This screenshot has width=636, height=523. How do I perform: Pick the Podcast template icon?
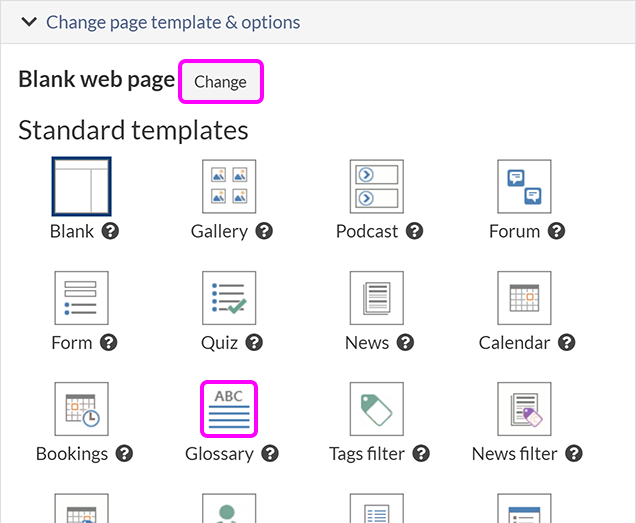click(377, 186)
